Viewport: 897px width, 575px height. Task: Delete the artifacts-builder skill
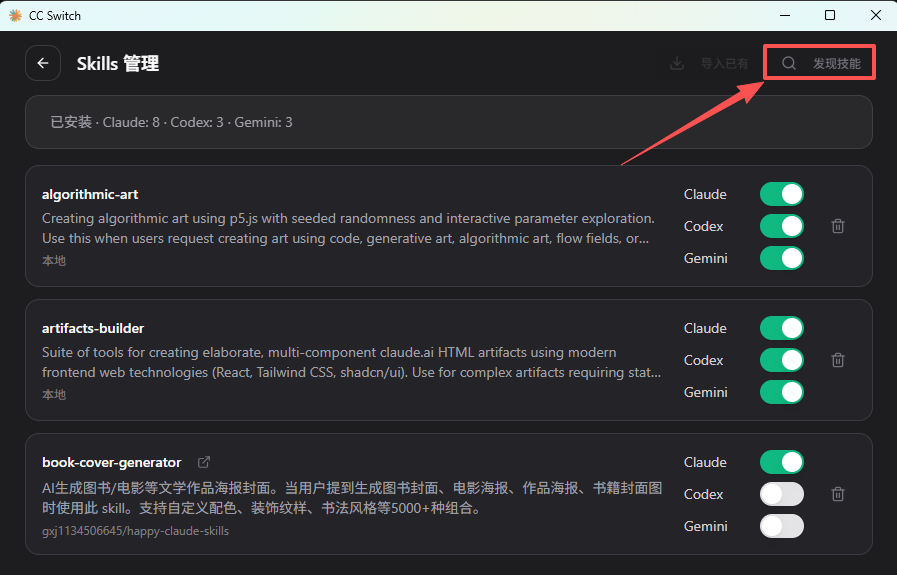838,360
